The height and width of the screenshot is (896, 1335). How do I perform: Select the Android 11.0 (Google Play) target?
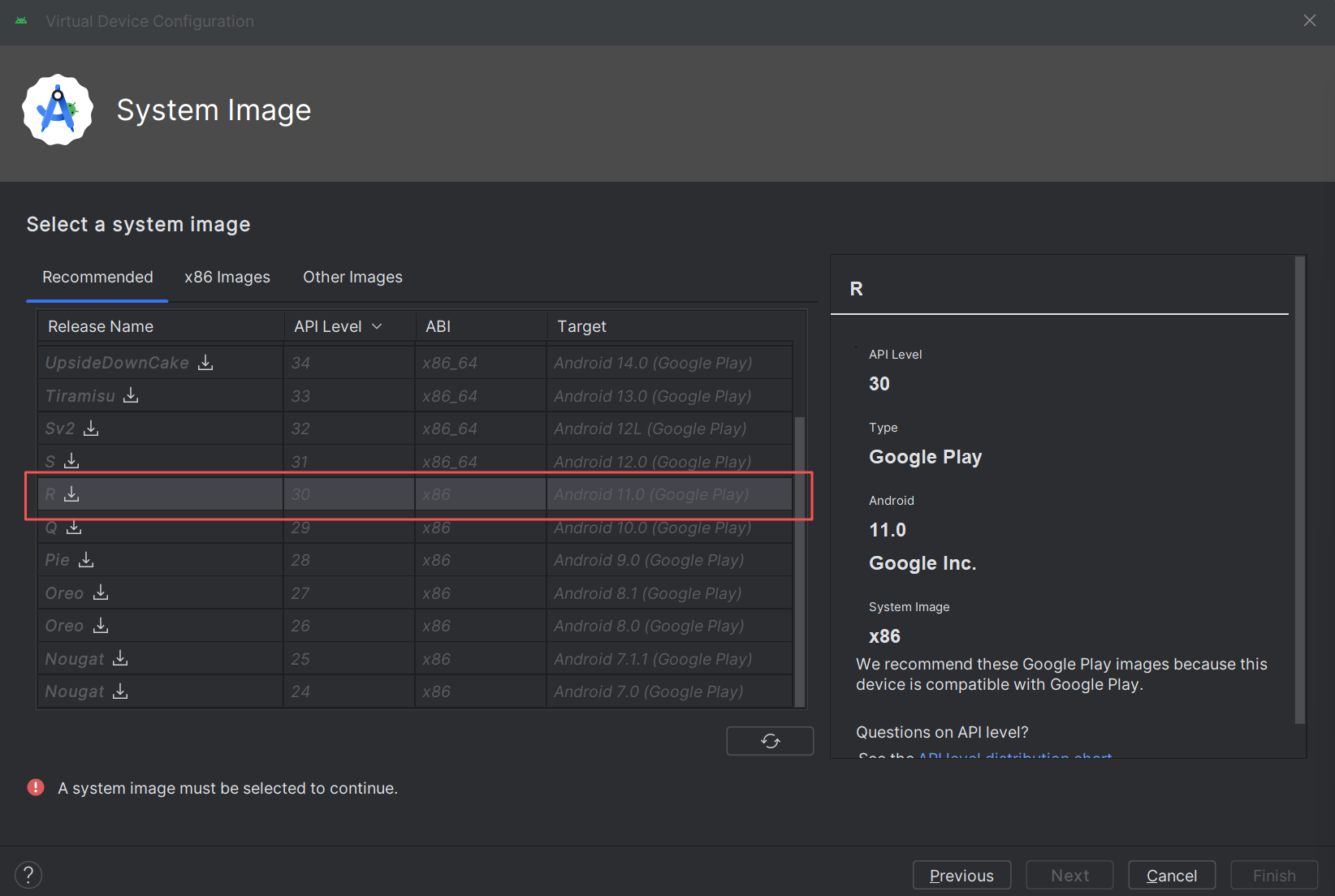point(651,494)
